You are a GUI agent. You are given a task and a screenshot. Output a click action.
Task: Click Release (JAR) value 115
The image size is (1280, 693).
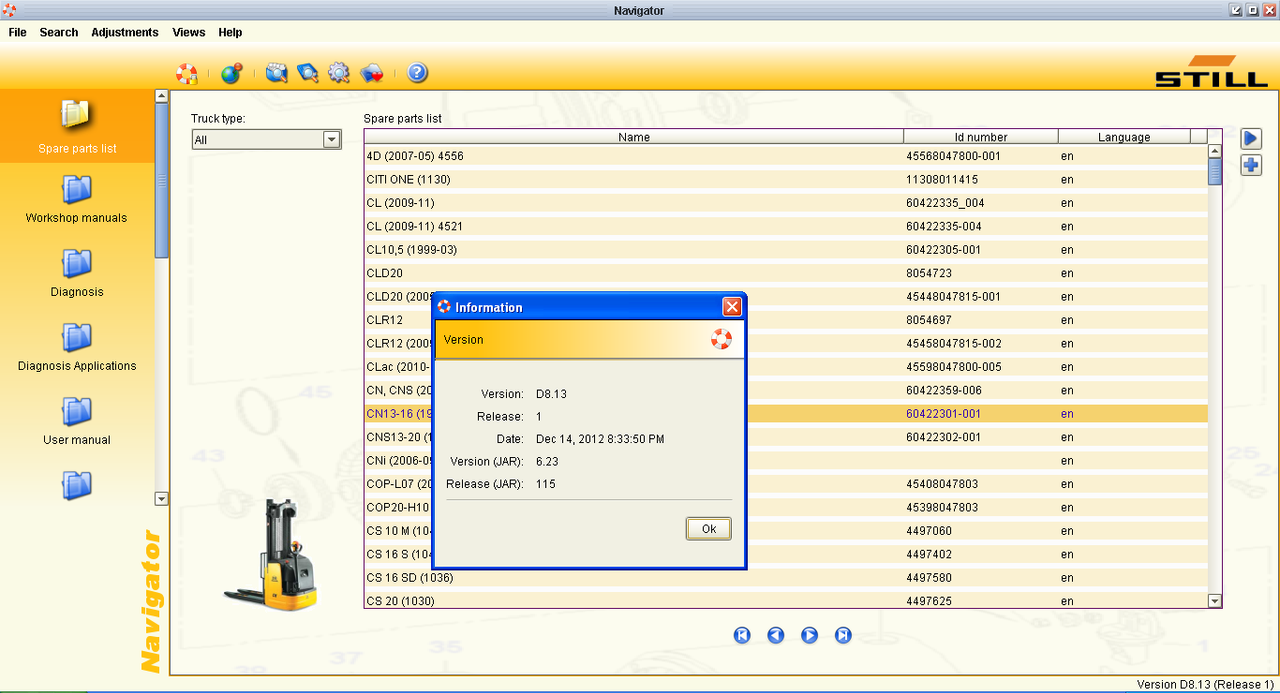click(x=546, y=484)
